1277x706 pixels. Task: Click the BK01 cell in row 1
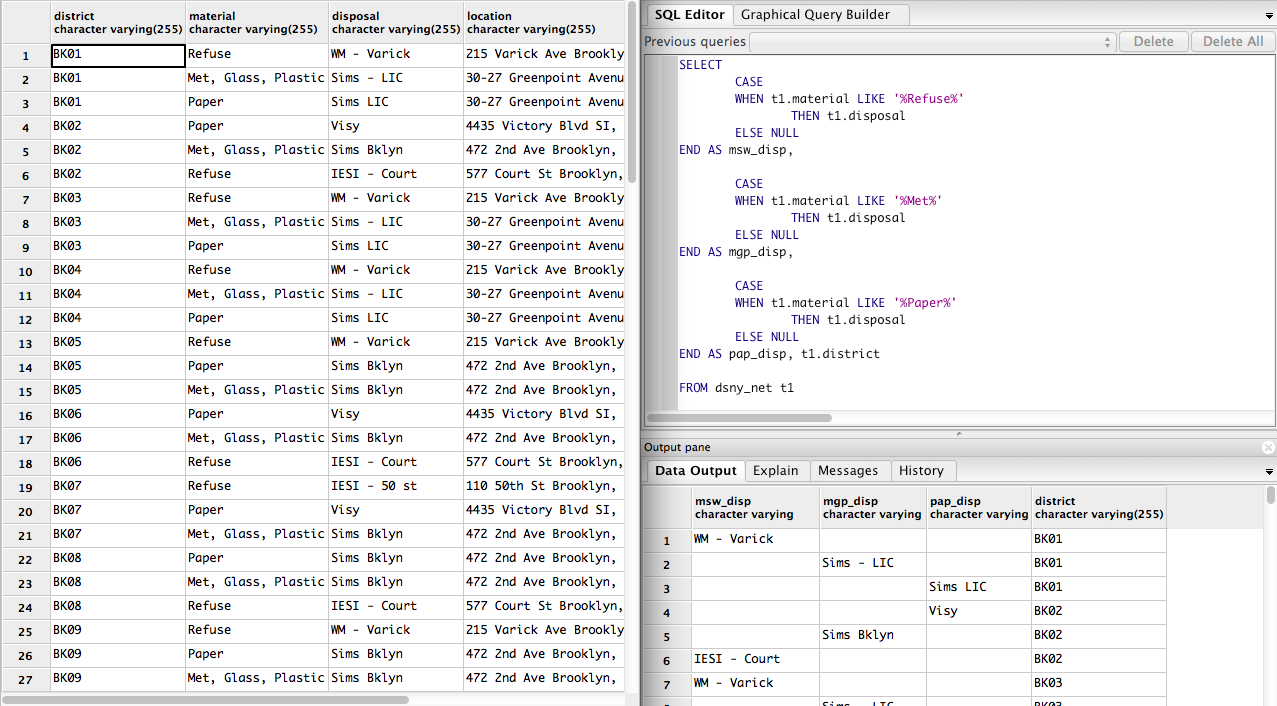(118, 55)
